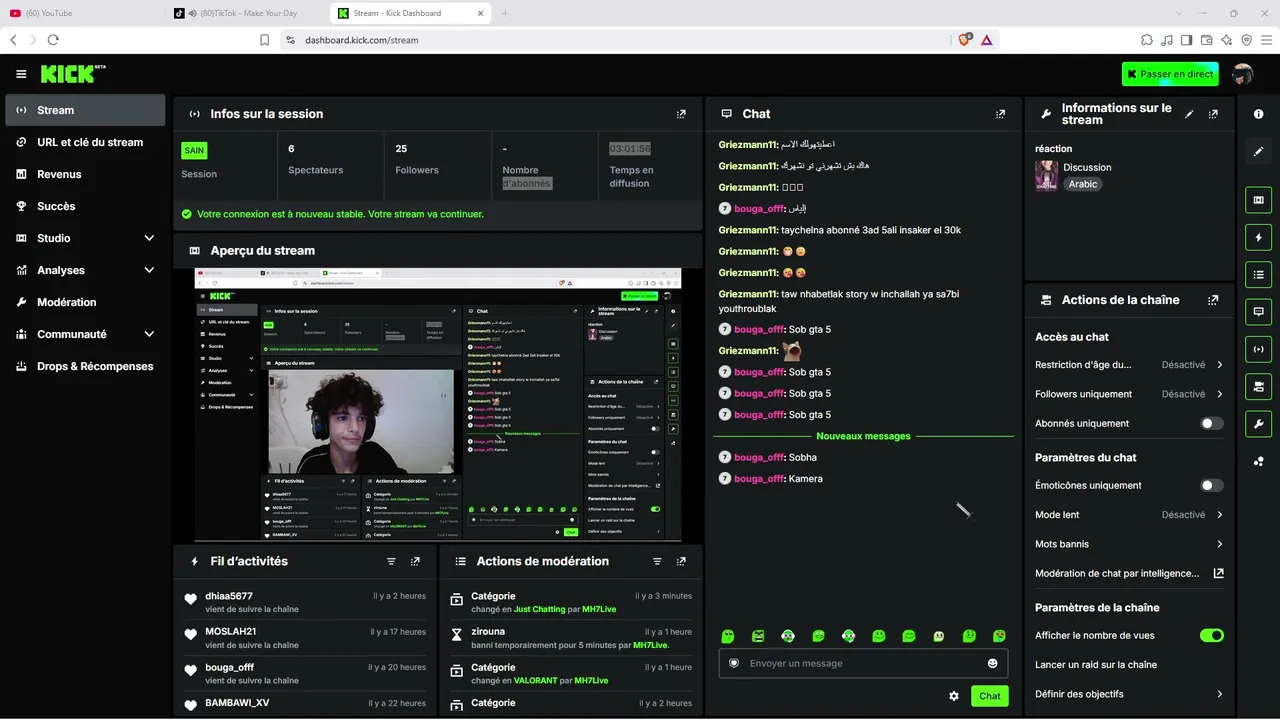The width and height of the screenshot is (1280, 720).
Task: Toggle the chat bubble widget icon
Action: tap(1258, 311)
